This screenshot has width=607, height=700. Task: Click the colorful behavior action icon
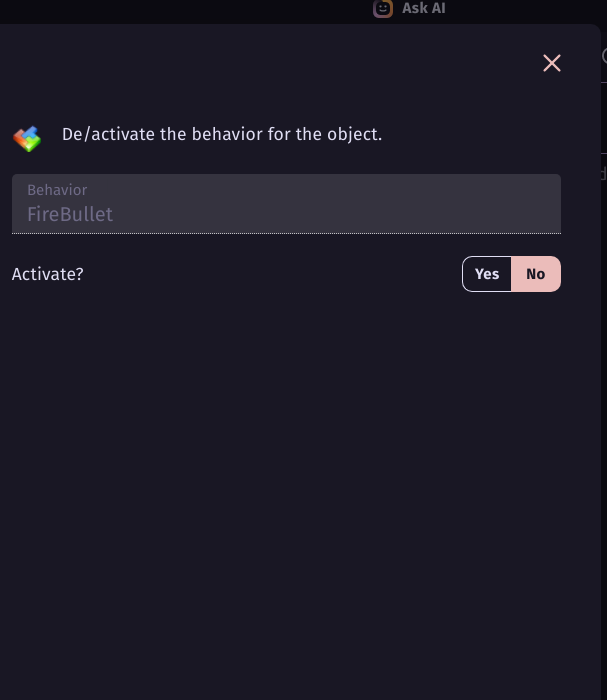(27, 138)
